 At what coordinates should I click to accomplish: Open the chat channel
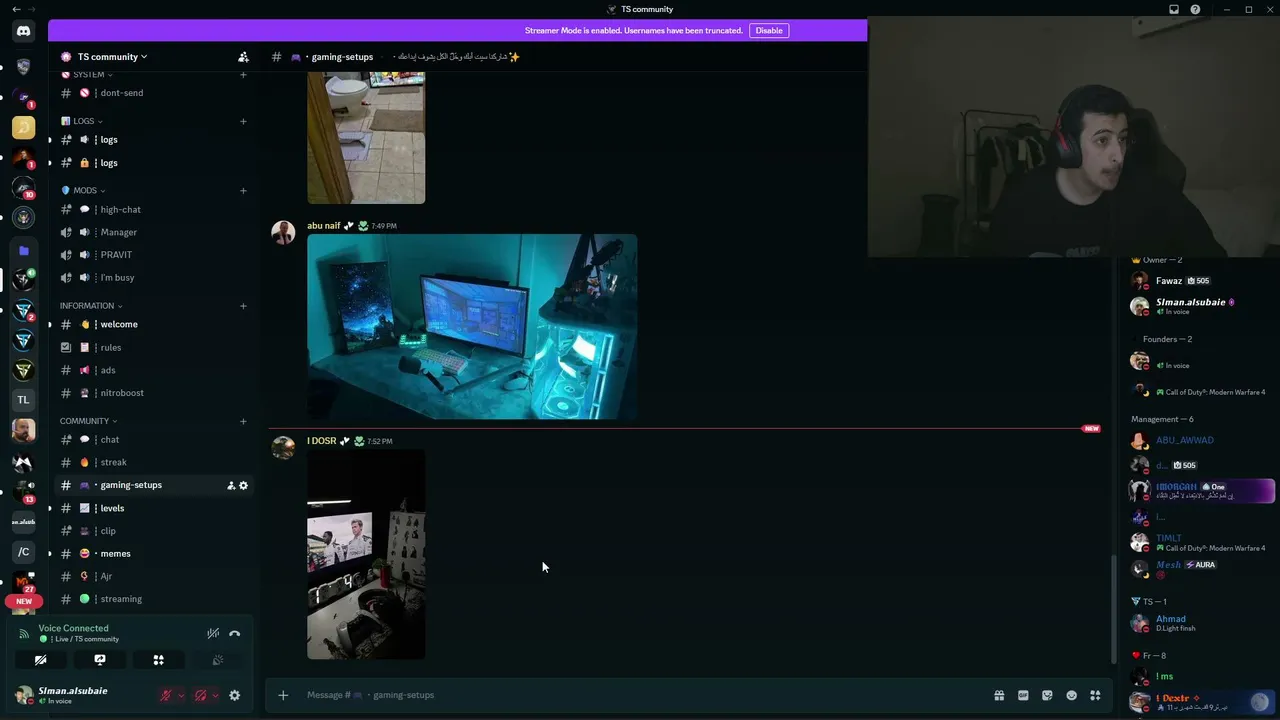click(153, 439)
